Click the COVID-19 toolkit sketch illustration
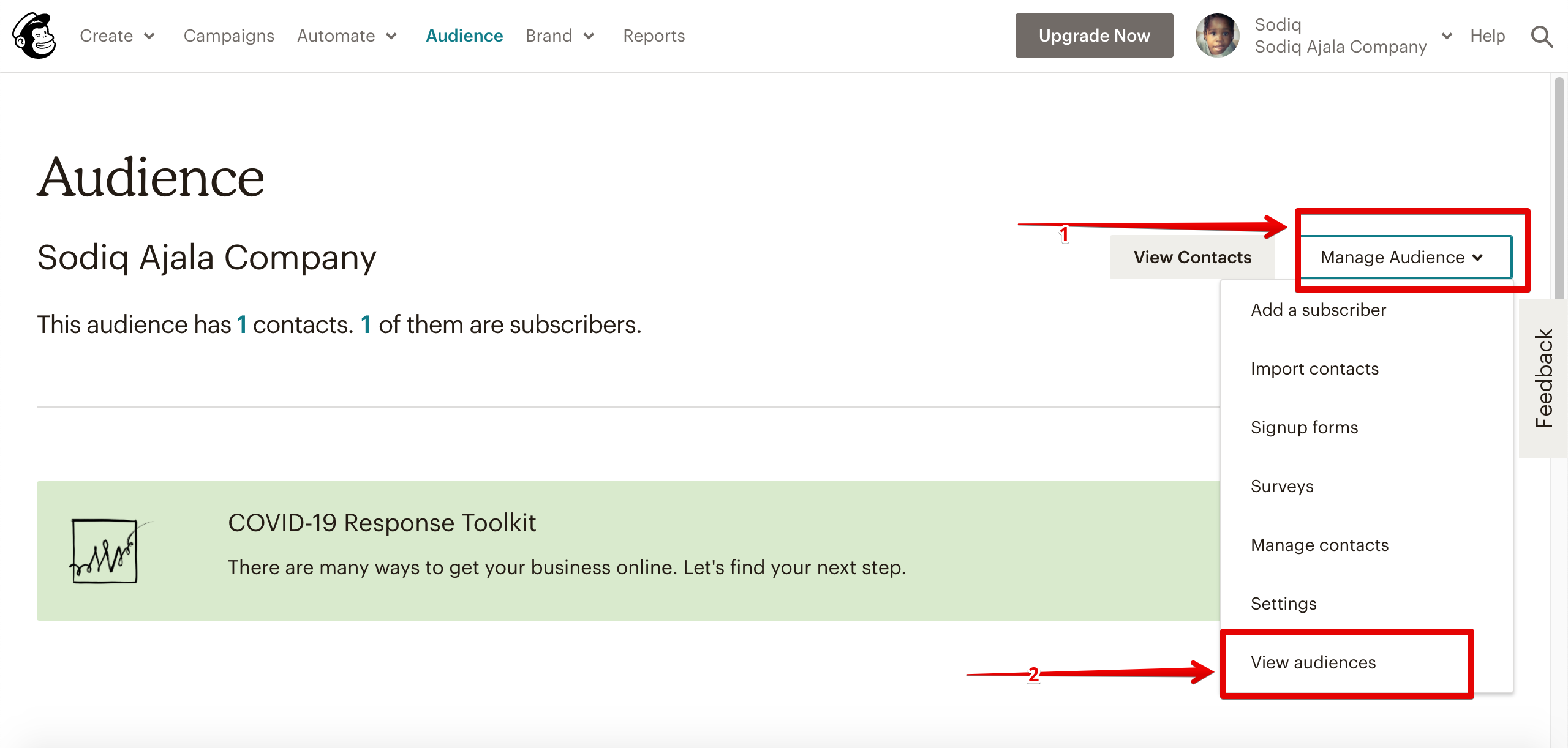This screenshot has width=1568, height=748. 105,550
